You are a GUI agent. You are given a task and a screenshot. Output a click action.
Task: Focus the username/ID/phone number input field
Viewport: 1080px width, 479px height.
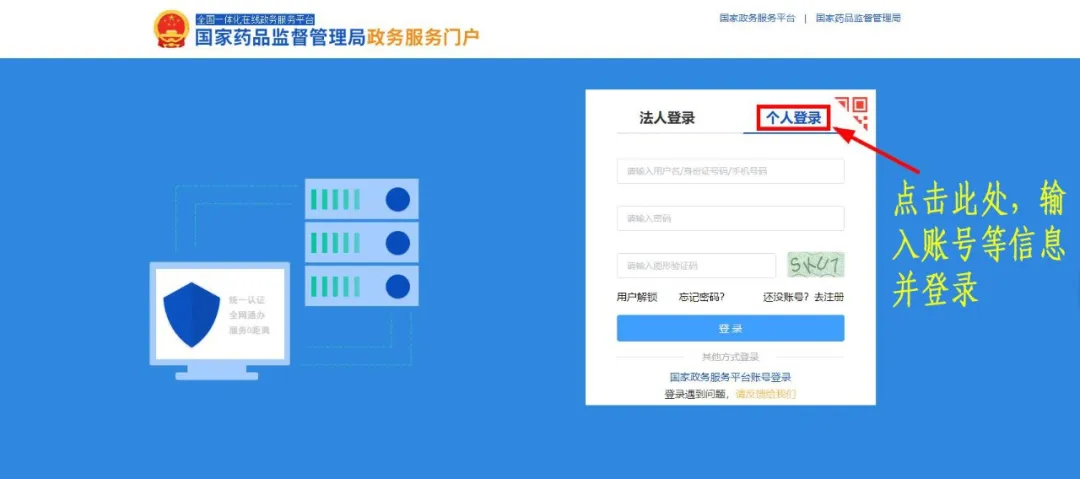pyautogui.click(x=730, y=171)
